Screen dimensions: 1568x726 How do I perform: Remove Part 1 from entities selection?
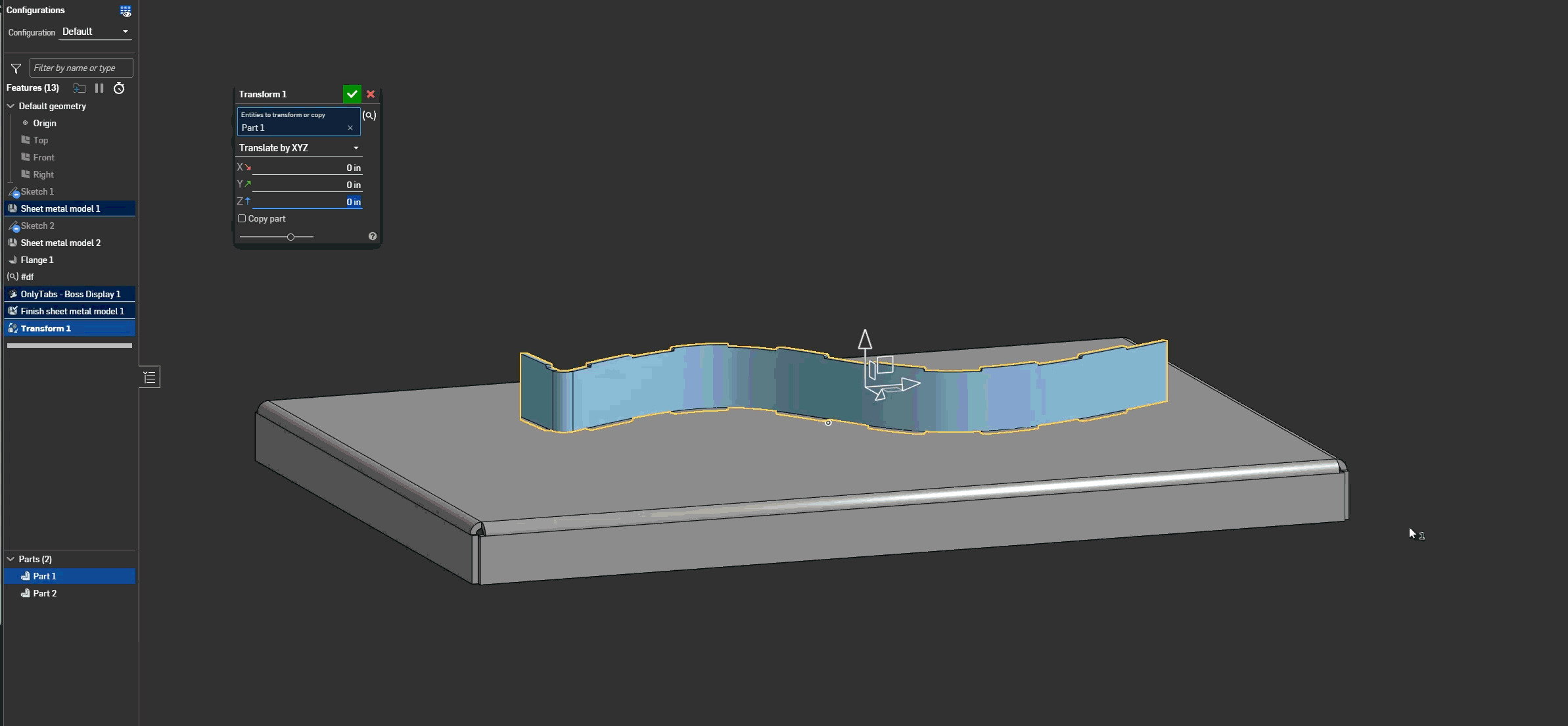(350, 128)
